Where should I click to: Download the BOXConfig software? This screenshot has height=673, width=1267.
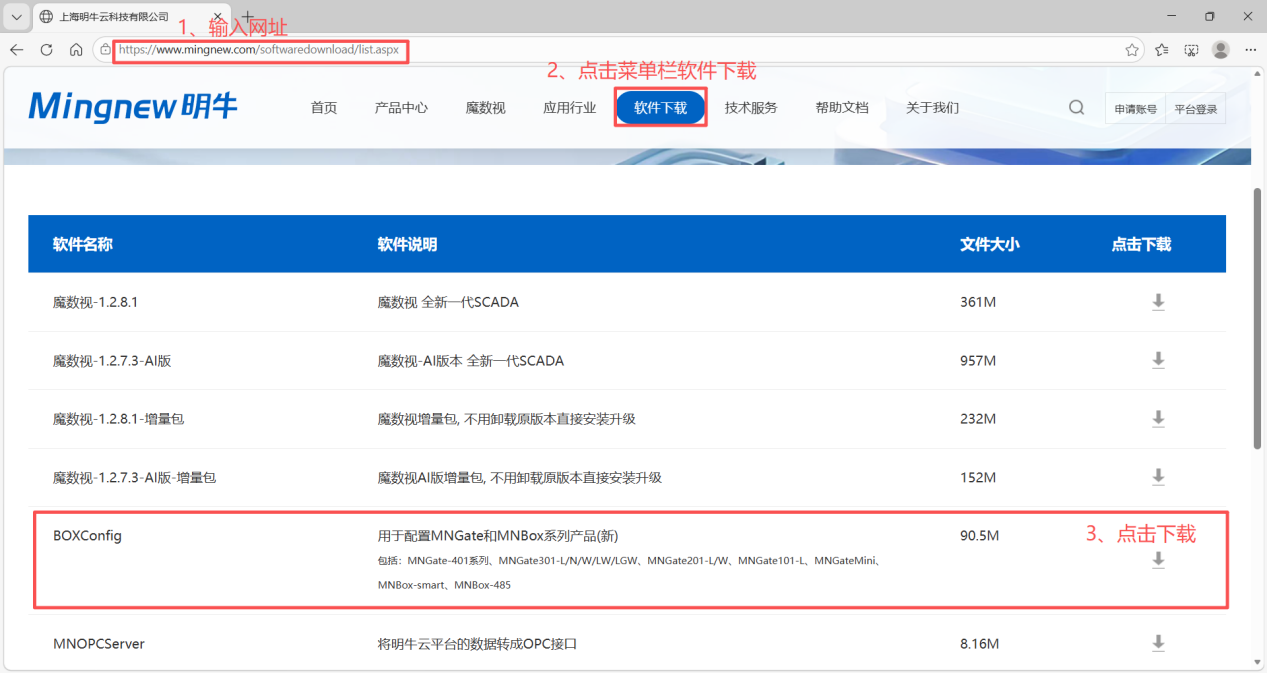(x=1158, y=560)
